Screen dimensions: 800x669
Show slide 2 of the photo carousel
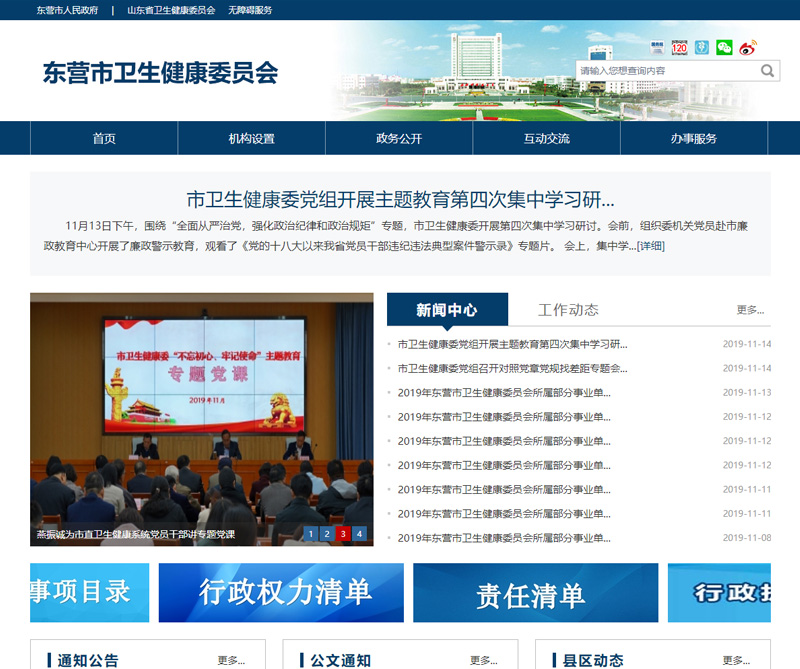[327, 534]
